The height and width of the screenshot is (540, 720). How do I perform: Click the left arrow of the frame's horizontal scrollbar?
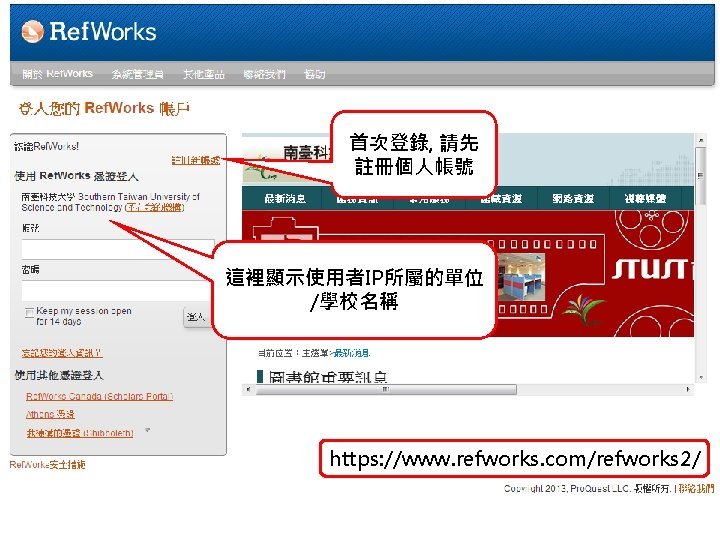(248, 389)
